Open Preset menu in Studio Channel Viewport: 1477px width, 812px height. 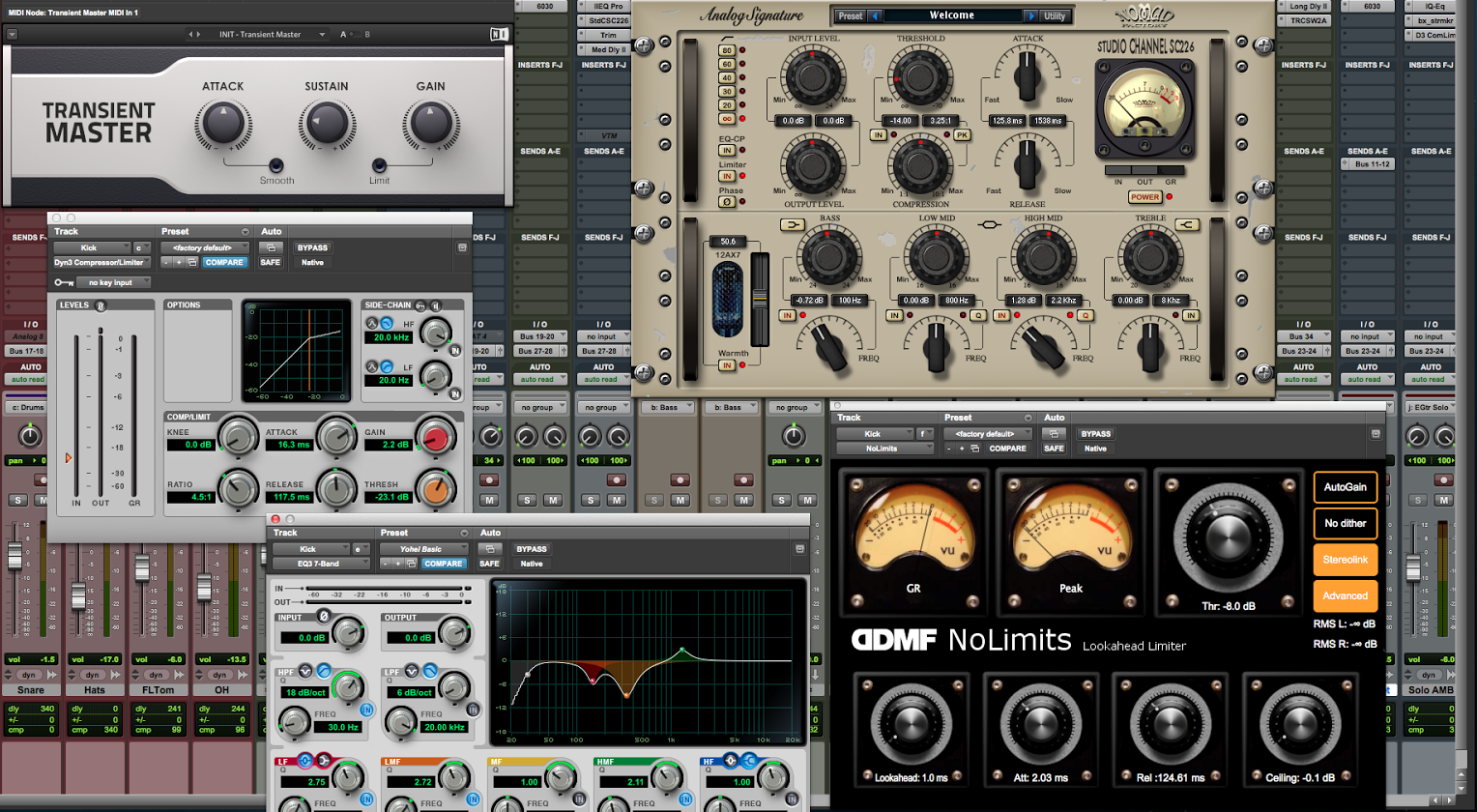850,16
